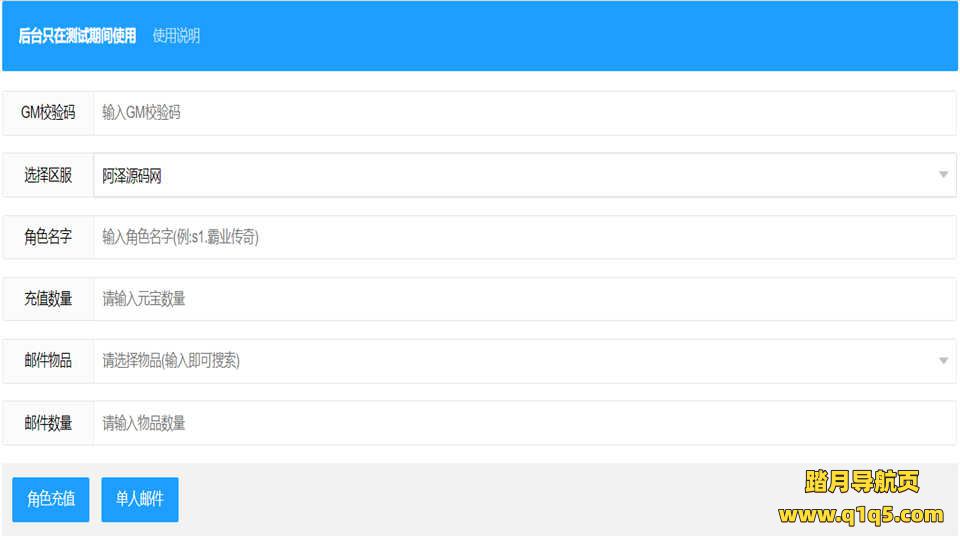The width and height of the screenshot is (960, 540).
Task: Click the 充值数量 field label
Action: [x=48, y=299]
